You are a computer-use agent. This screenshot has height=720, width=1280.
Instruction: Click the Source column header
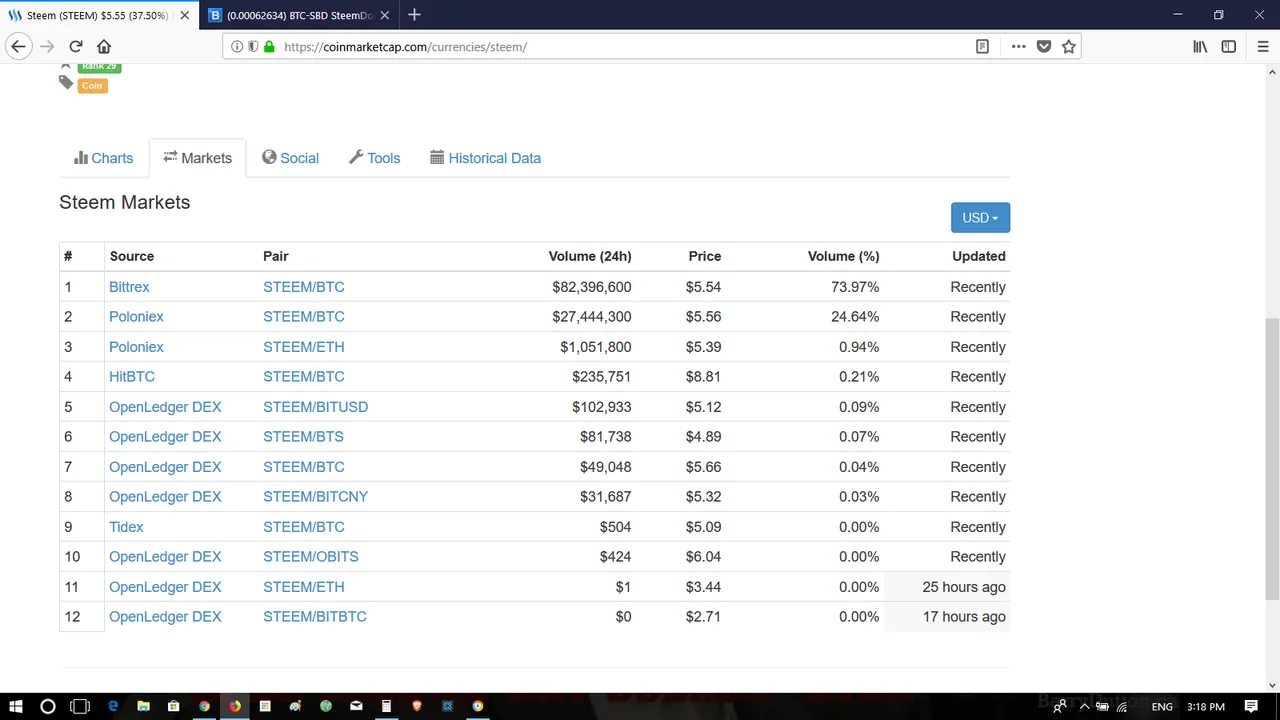click(132, 256)
